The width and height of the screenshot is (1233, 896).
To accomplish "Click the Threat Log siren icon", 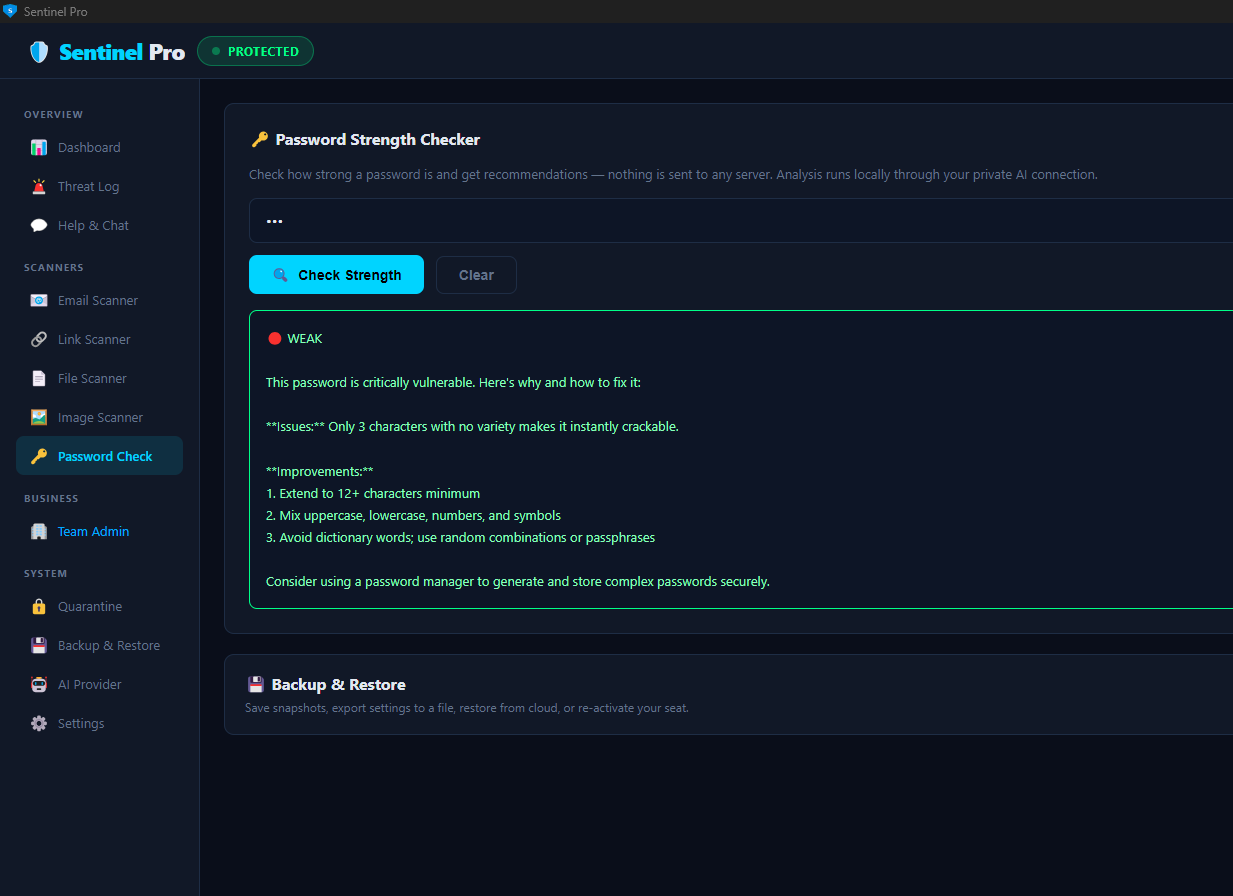I will click(x=39, y=186).
